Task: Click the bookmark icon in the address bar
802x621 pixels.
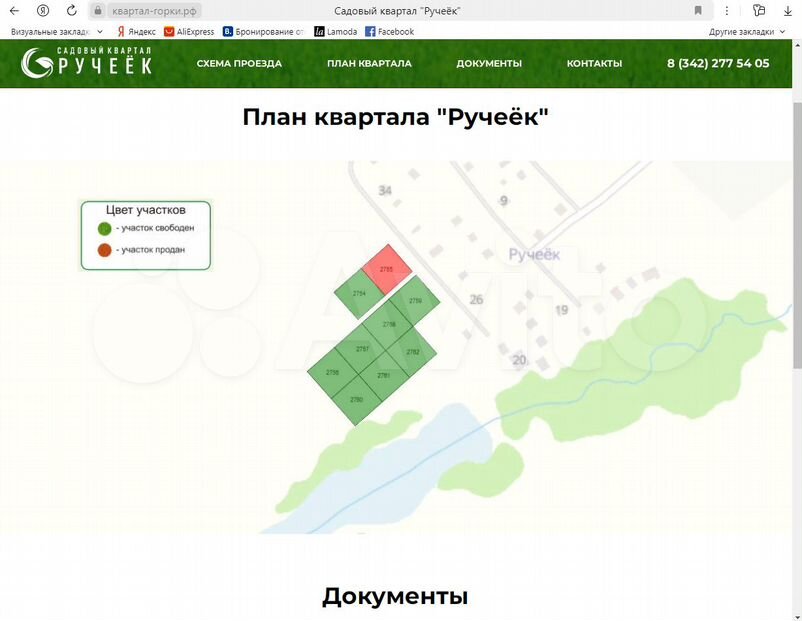Action: coord(698,10)
